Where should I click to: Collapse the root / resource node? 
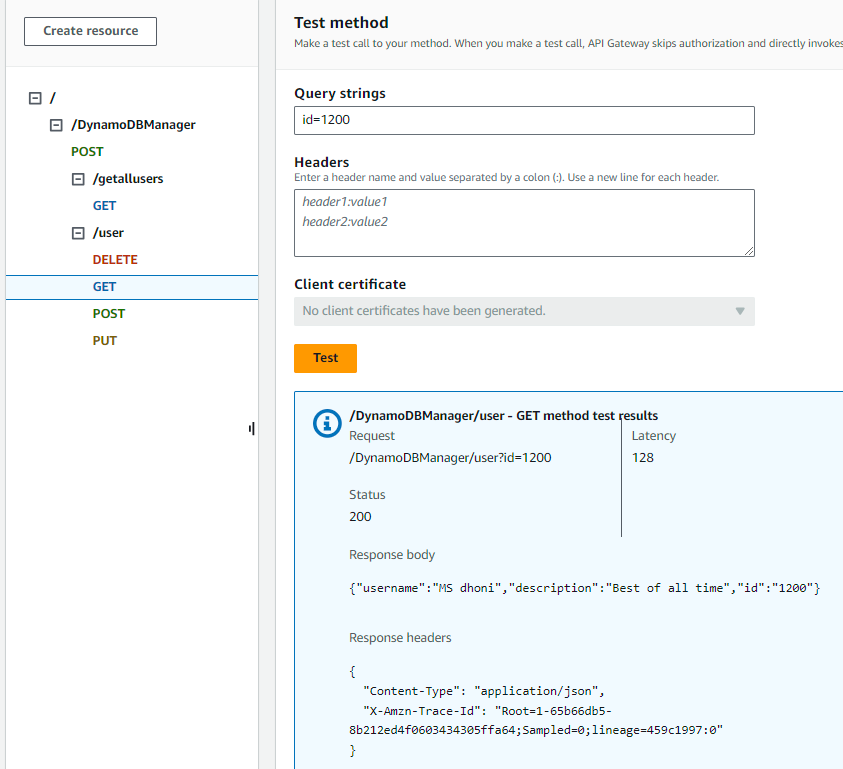(36, 98)
